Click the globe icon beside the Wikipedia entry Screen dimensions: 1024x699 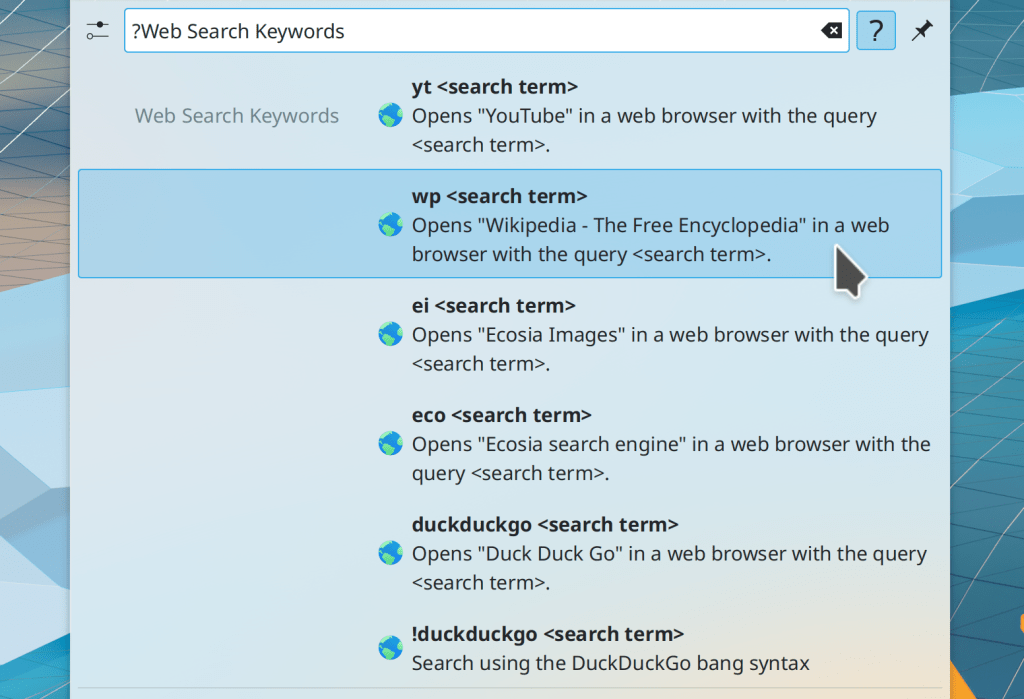pyautogui.click(x=390, y=225)
